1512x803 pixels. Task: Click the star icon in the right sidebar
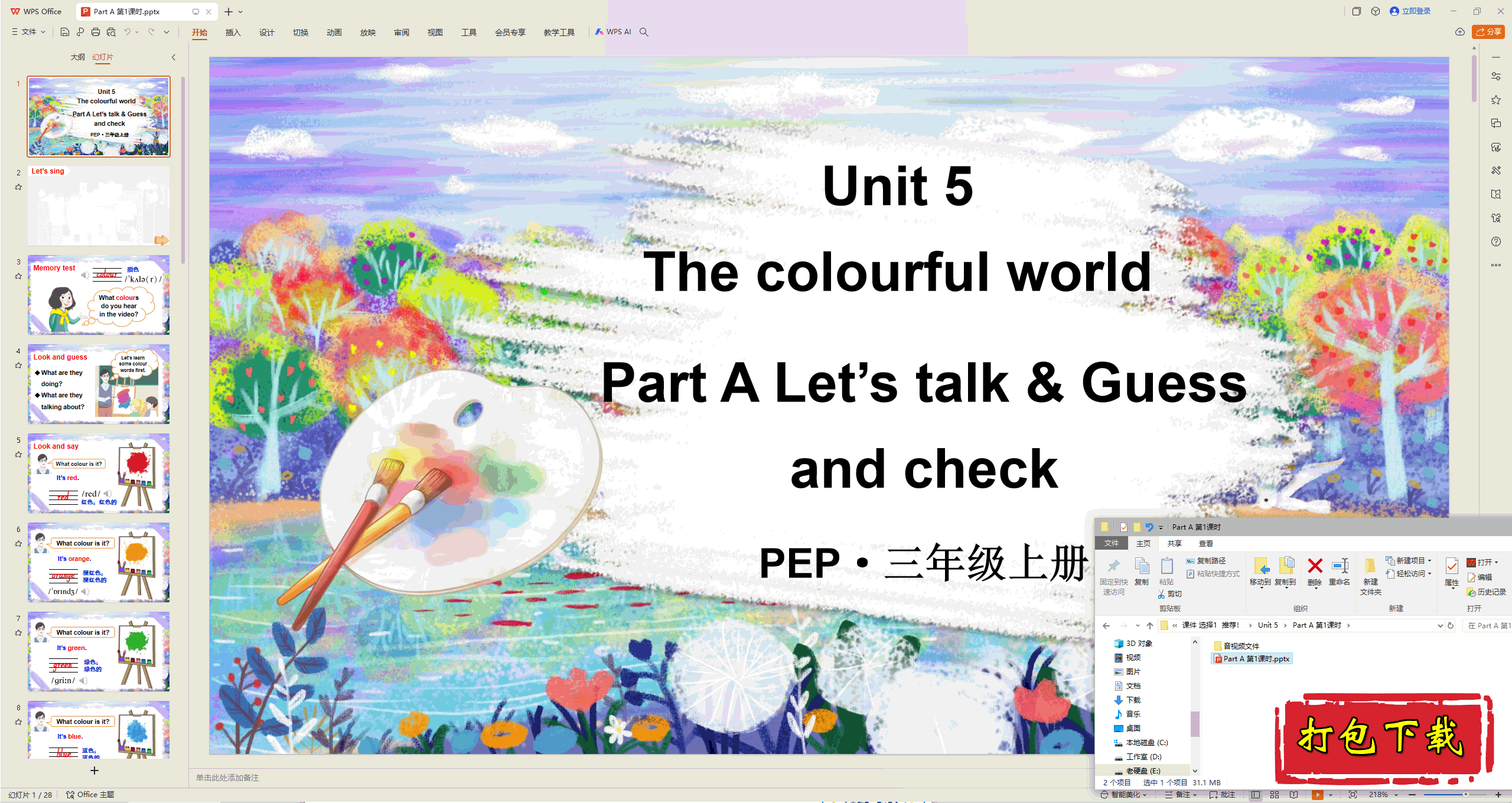point(1496,100)
